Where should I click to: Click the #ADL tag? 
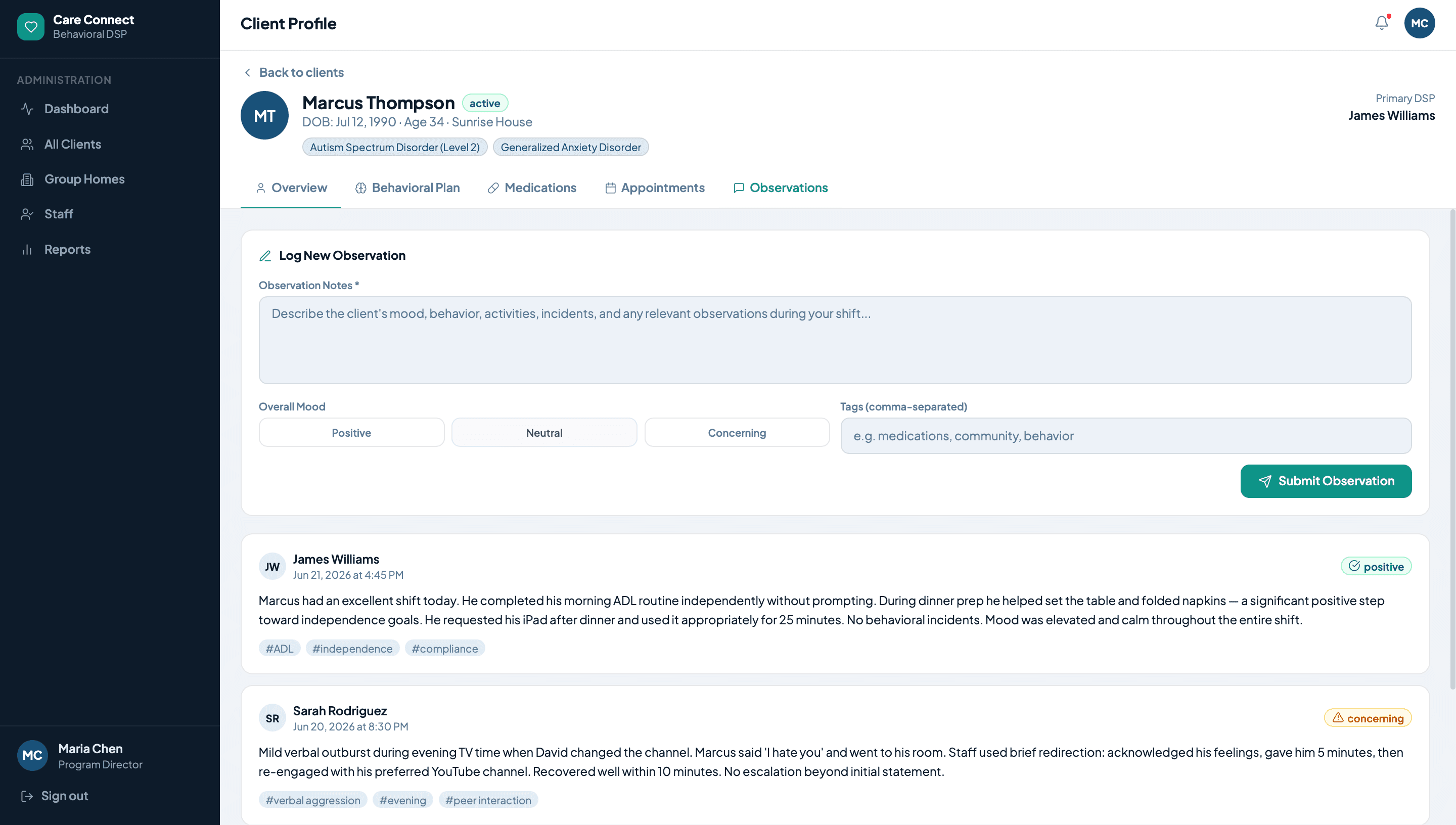[279, 648]
